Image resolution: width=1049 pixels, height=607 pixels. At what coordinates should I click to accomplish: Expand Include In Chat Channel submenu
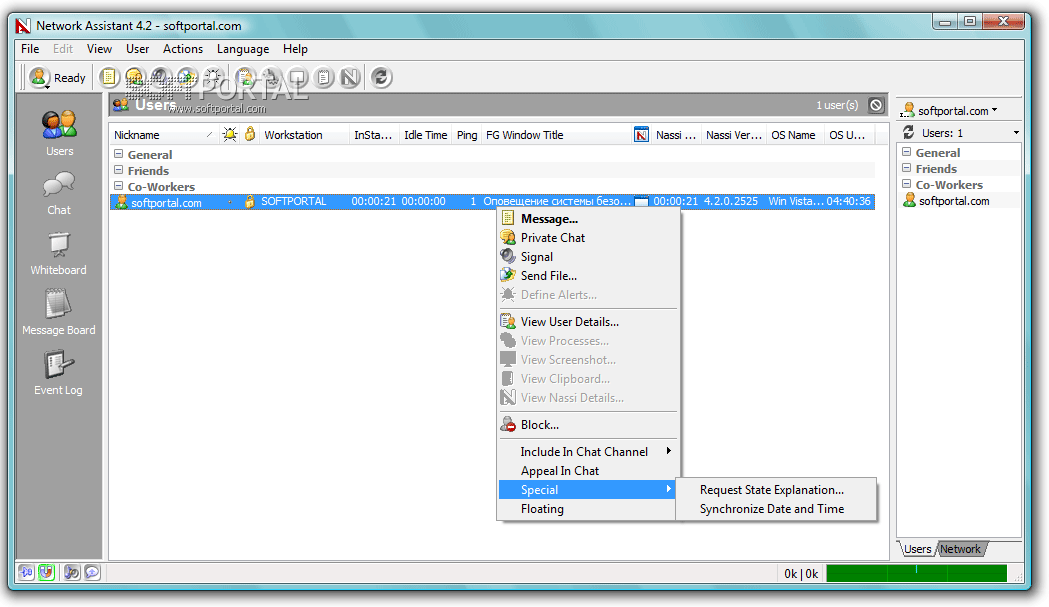click(x=588, y=452)
